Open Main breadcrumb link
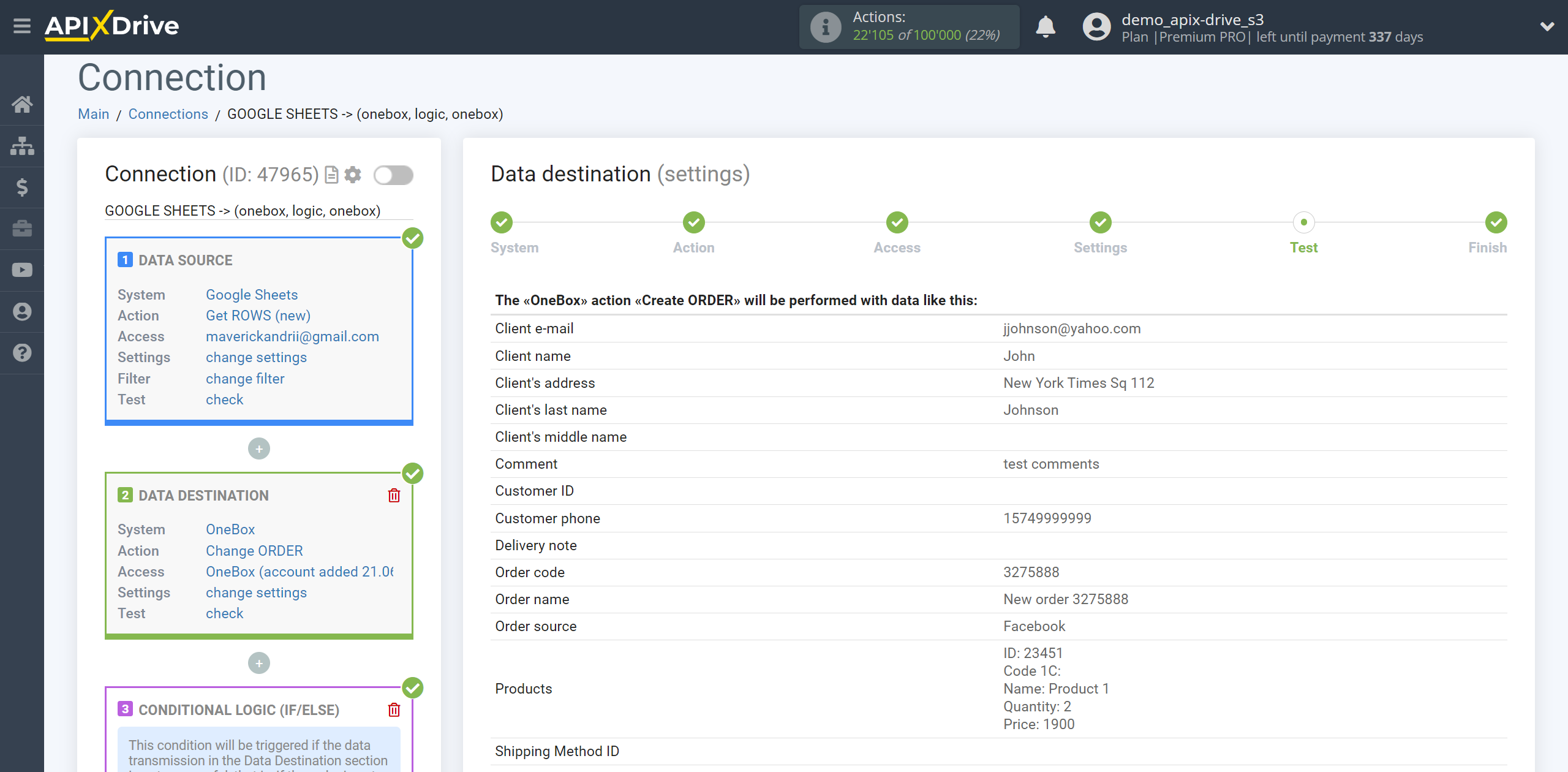The height and width of the screenshot is (772, 1568). (94, 114)
